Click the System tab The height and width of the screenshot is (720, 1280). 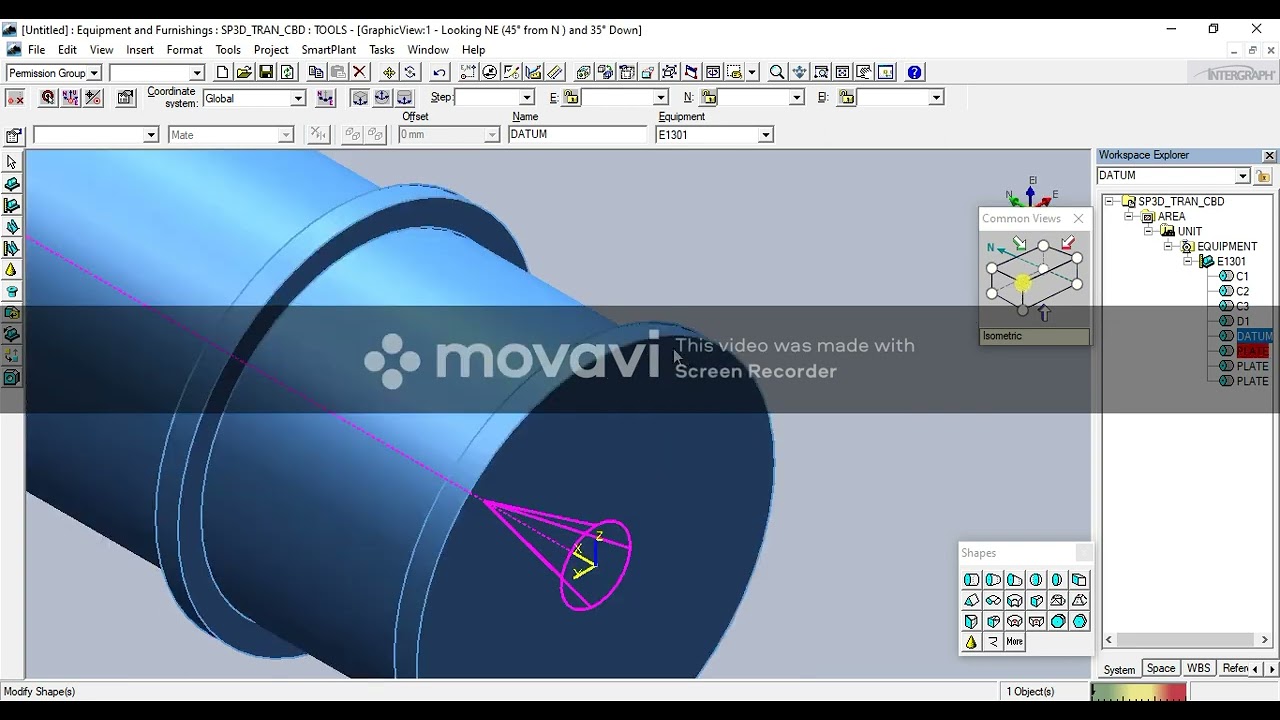1119,669
